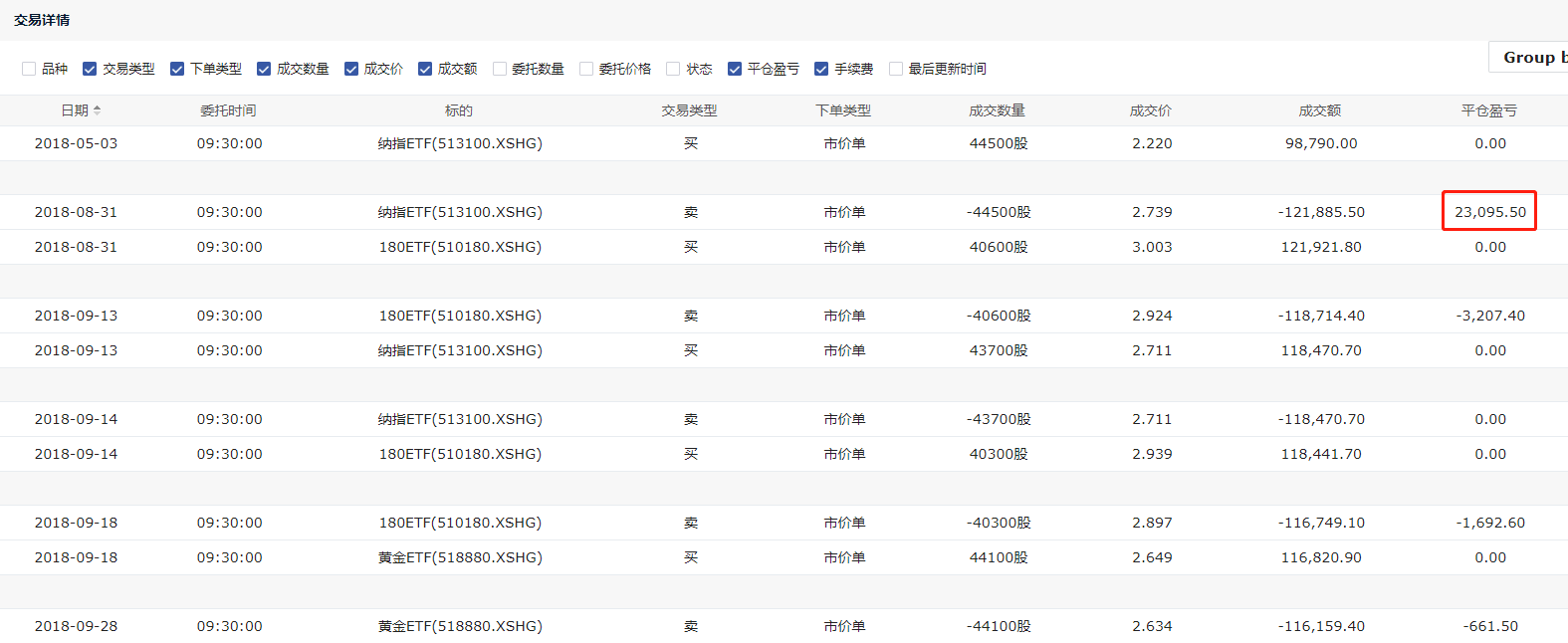Uncheck the 成交额 checkbox
Screen dimensions: 1568x643
click(425, 69)
